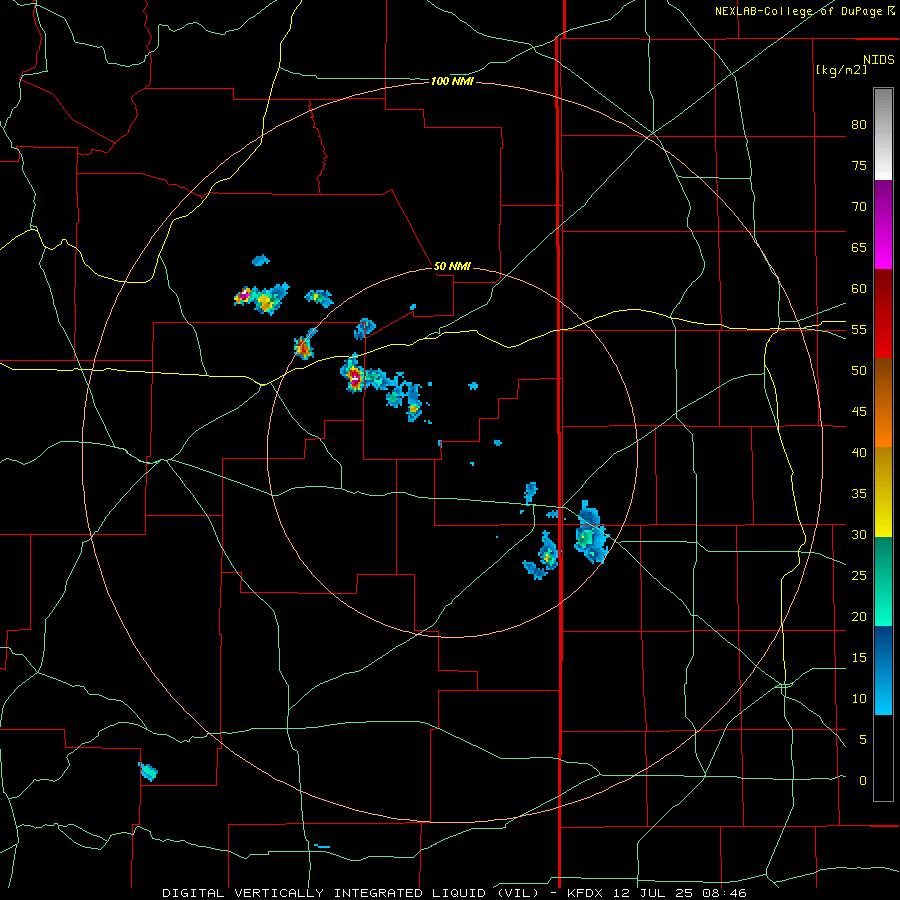Click the '50 NMI' range ring label
This screenshot has height=900, width=900.
[x=452, y=266]
